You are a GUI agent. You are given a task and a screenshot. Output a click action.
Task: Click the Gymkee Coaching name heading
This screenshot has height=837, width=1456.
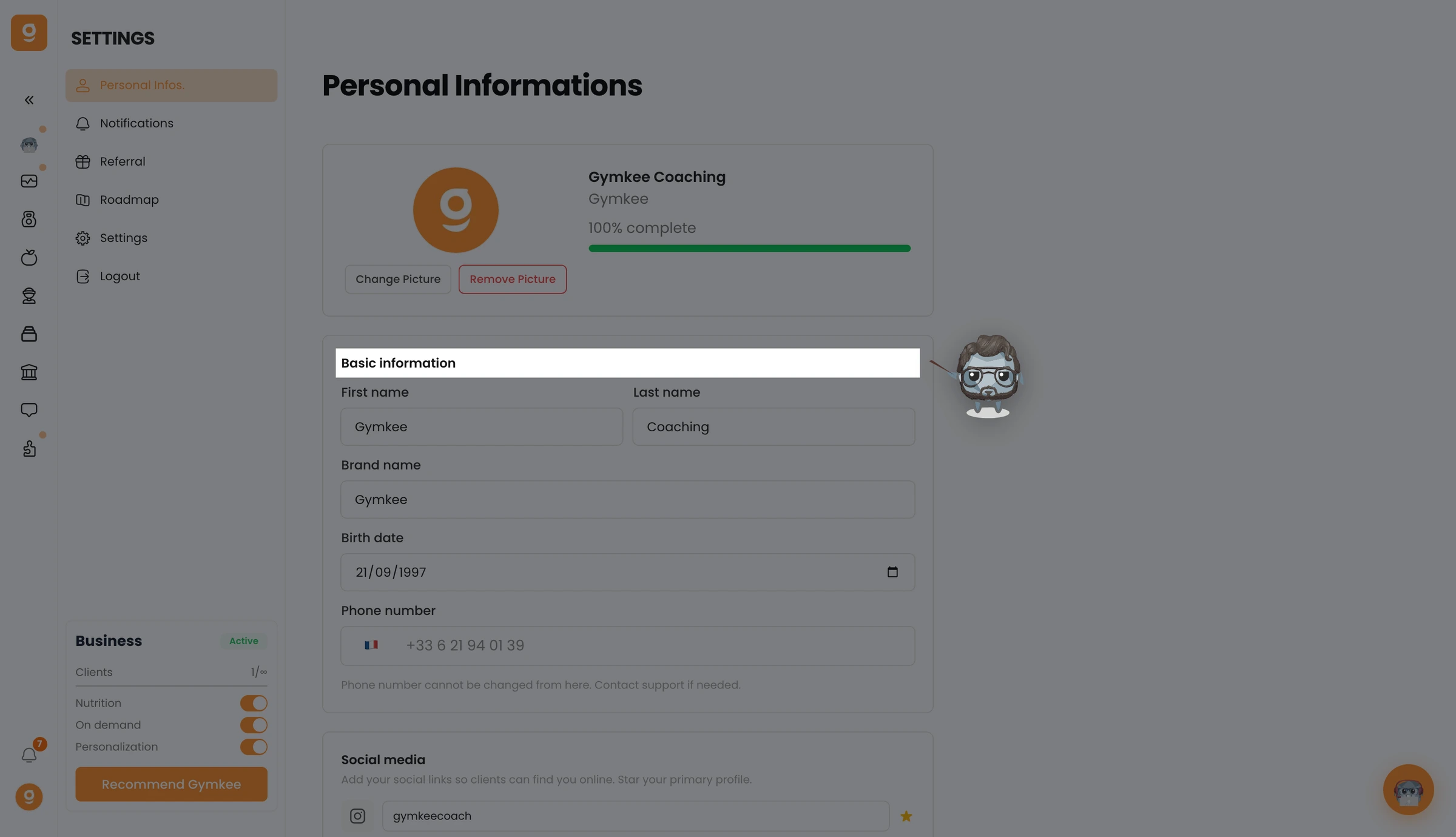[657, 177]
